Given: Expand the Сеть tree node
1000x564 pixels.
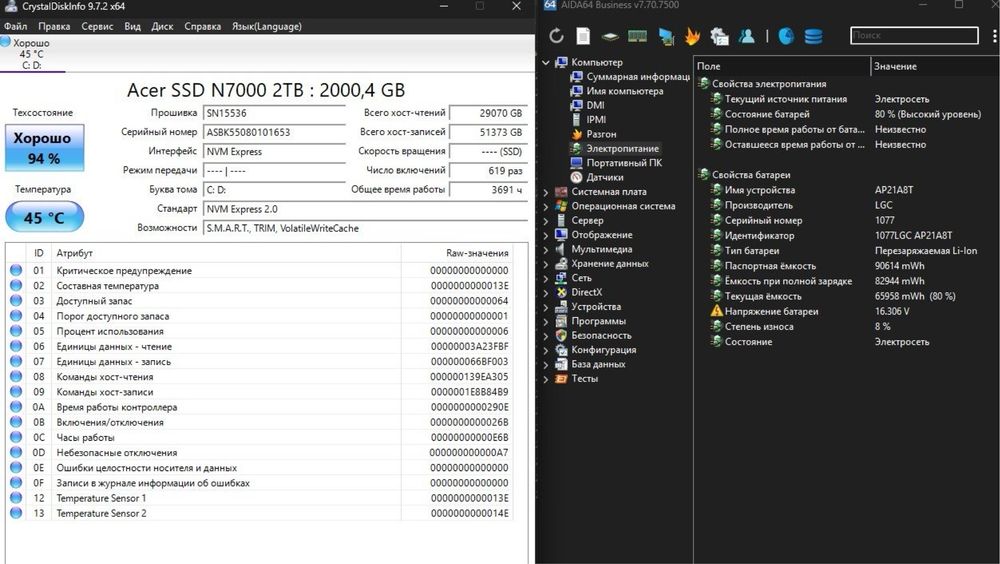Looking at the screenshot, I should 546,278.
